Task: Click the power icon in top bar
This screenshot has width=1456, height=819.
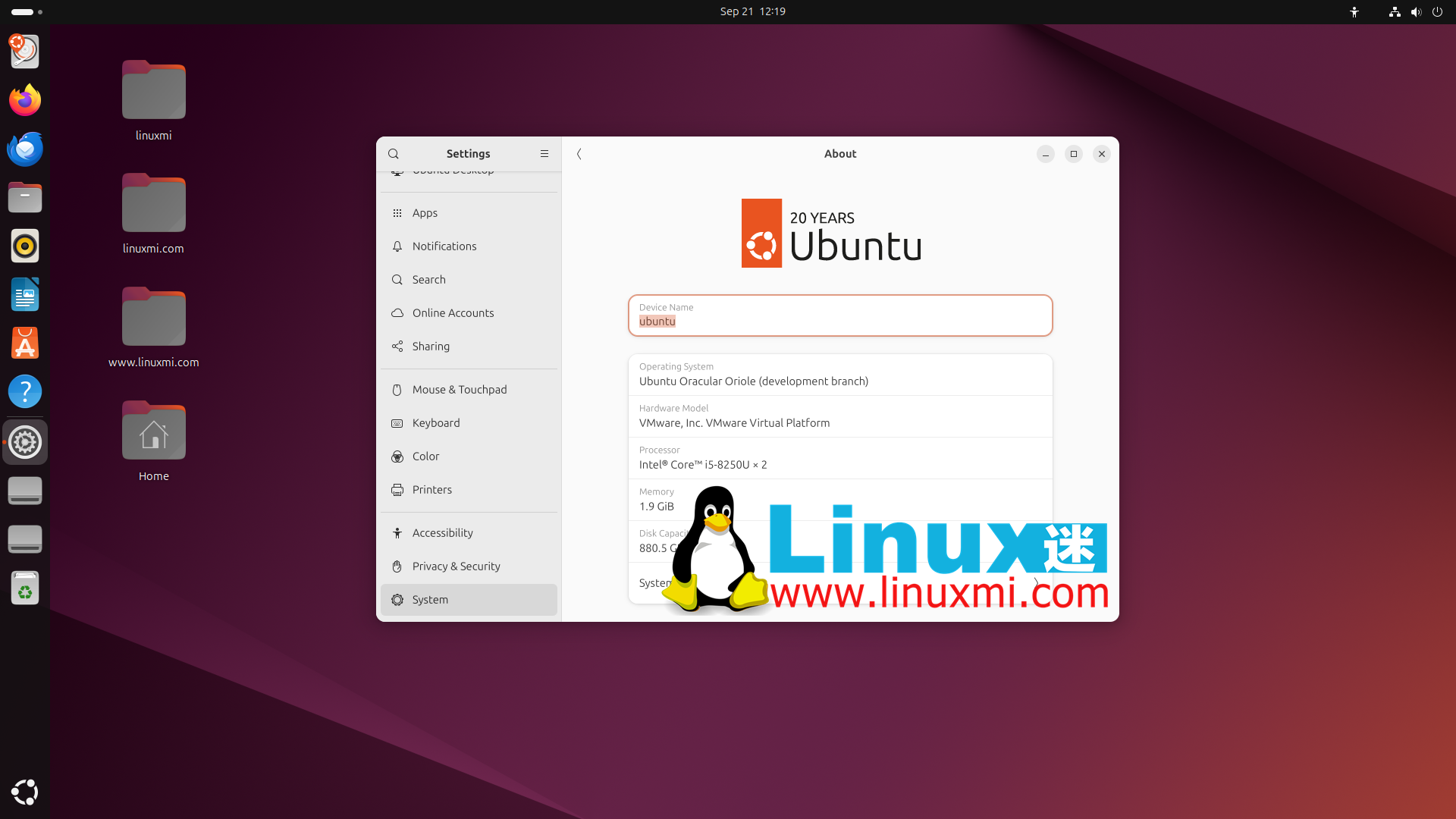Action: (x=1437, y=11)
